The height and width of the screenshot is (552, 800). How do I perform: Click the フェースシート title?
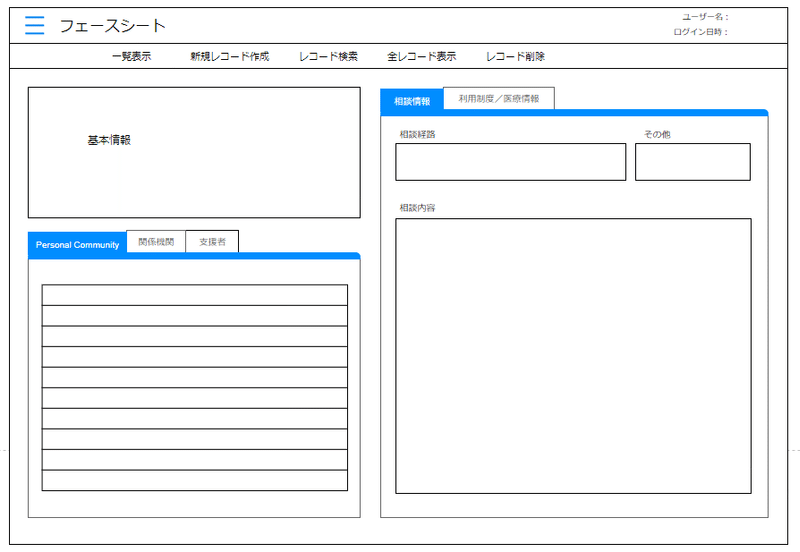[113, 26]
